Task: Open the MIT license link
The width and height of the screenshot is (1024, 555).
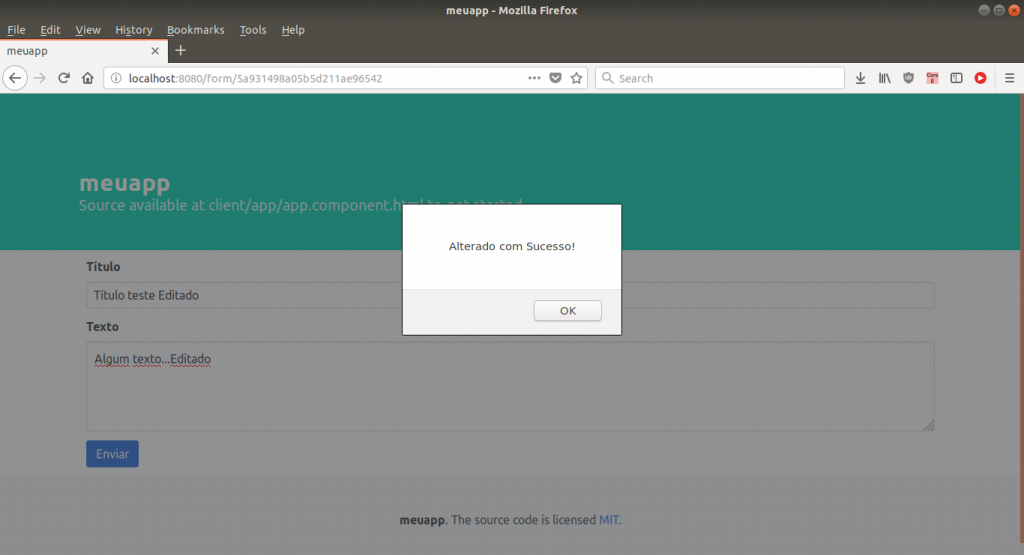Action: tap(609, 520)
